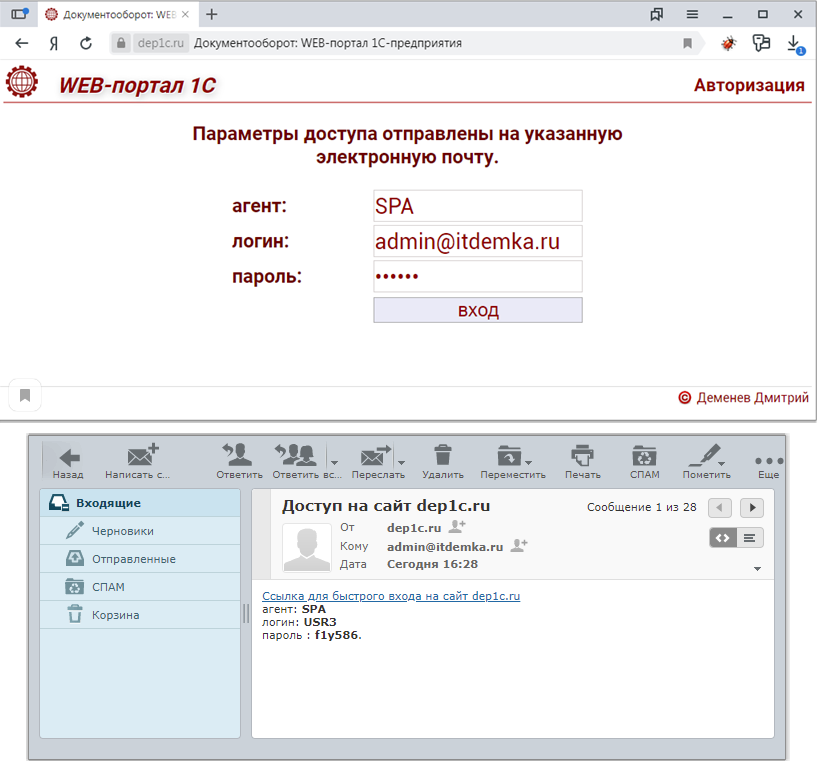The image size is (817, 761).
Task: Click the date Сегодня 16:28
Action: click(432, 564)
